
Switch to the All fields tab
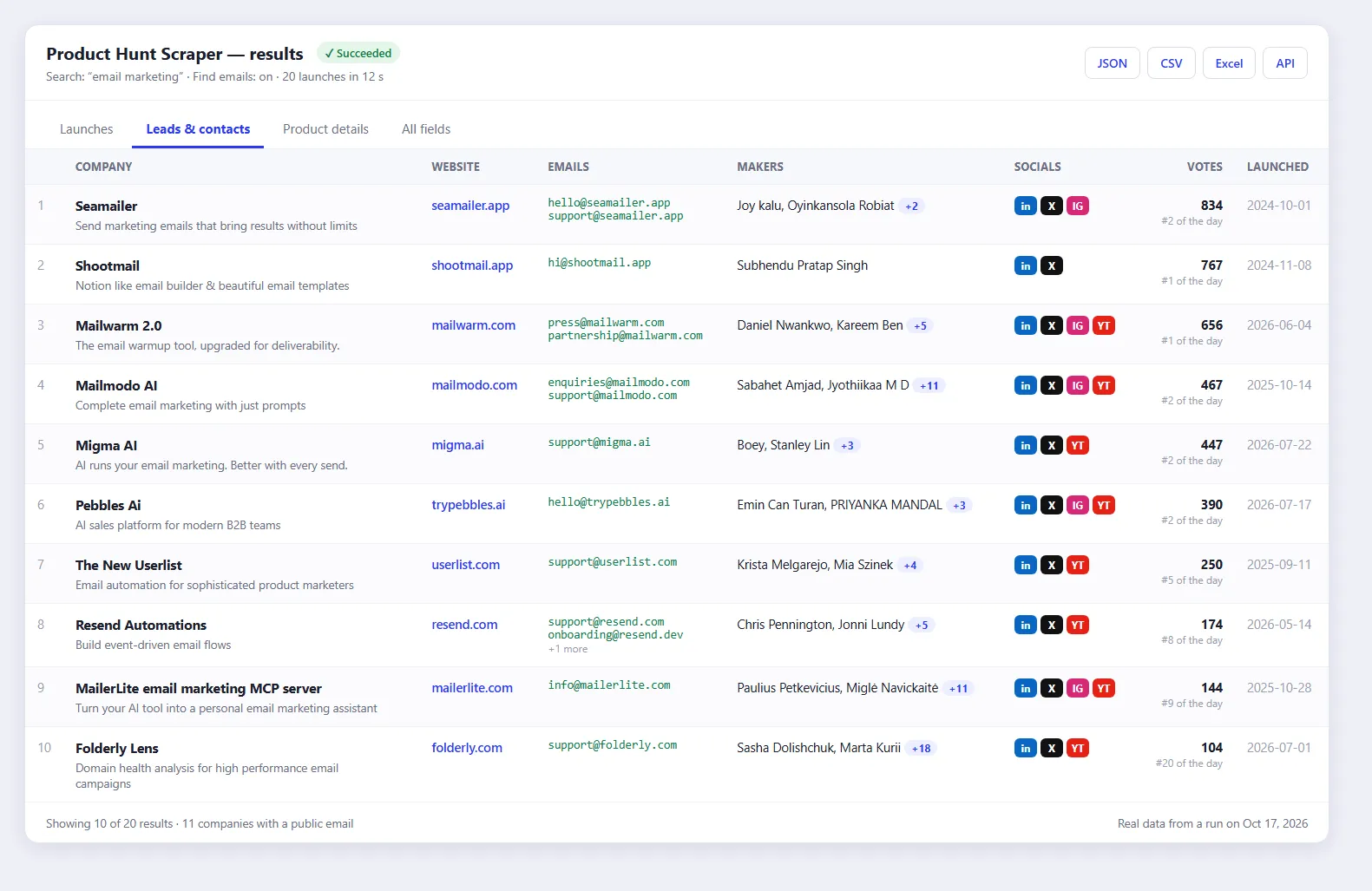426,129
